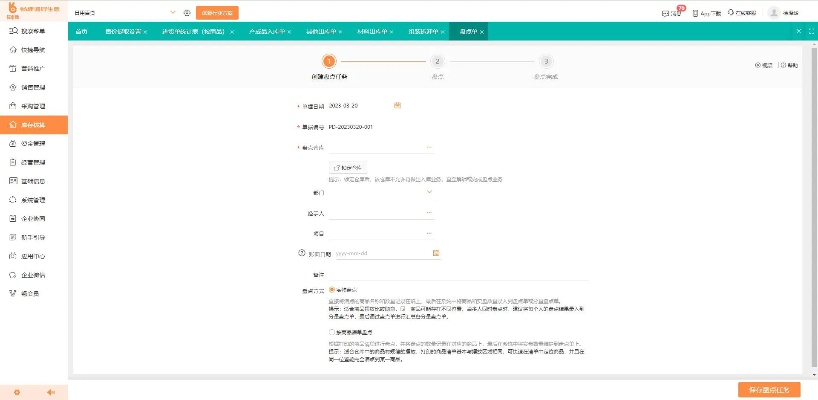Image resolution: width=818 pixels, height=400 pixels.
Task: Click the settings gear at sidebar bottom
Action: (17, 391)
